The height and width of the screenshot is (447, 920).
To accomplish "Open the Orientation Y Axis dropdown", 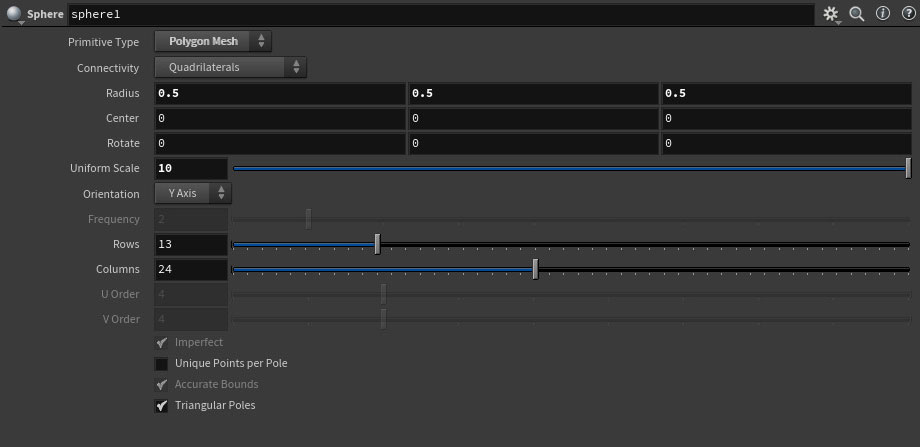I will click(193, 193).
